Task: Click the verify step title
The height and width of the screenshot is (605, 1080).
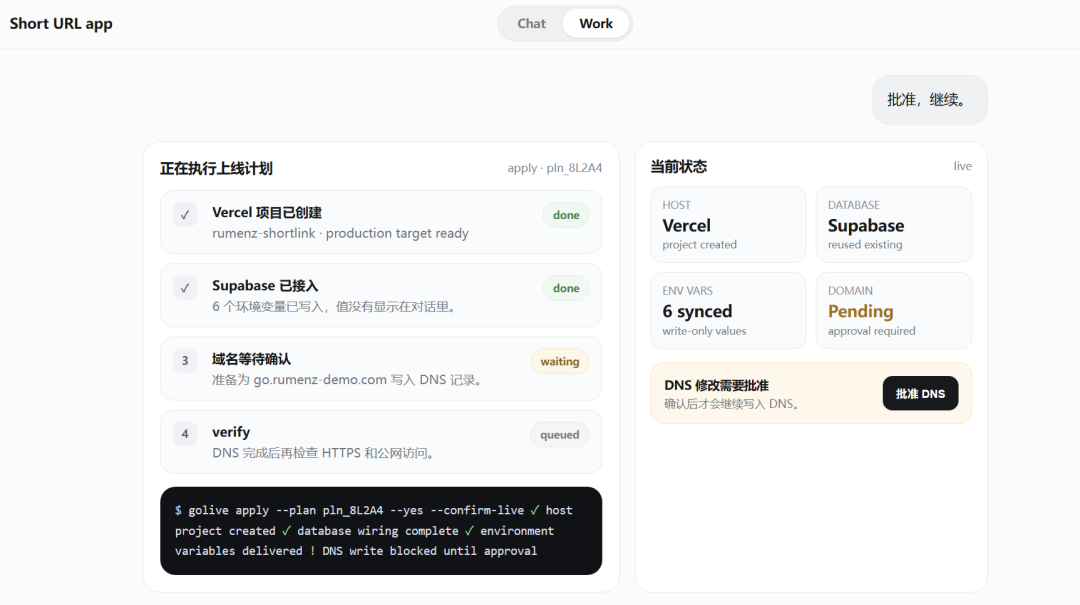Action: (x=231, y=432)
